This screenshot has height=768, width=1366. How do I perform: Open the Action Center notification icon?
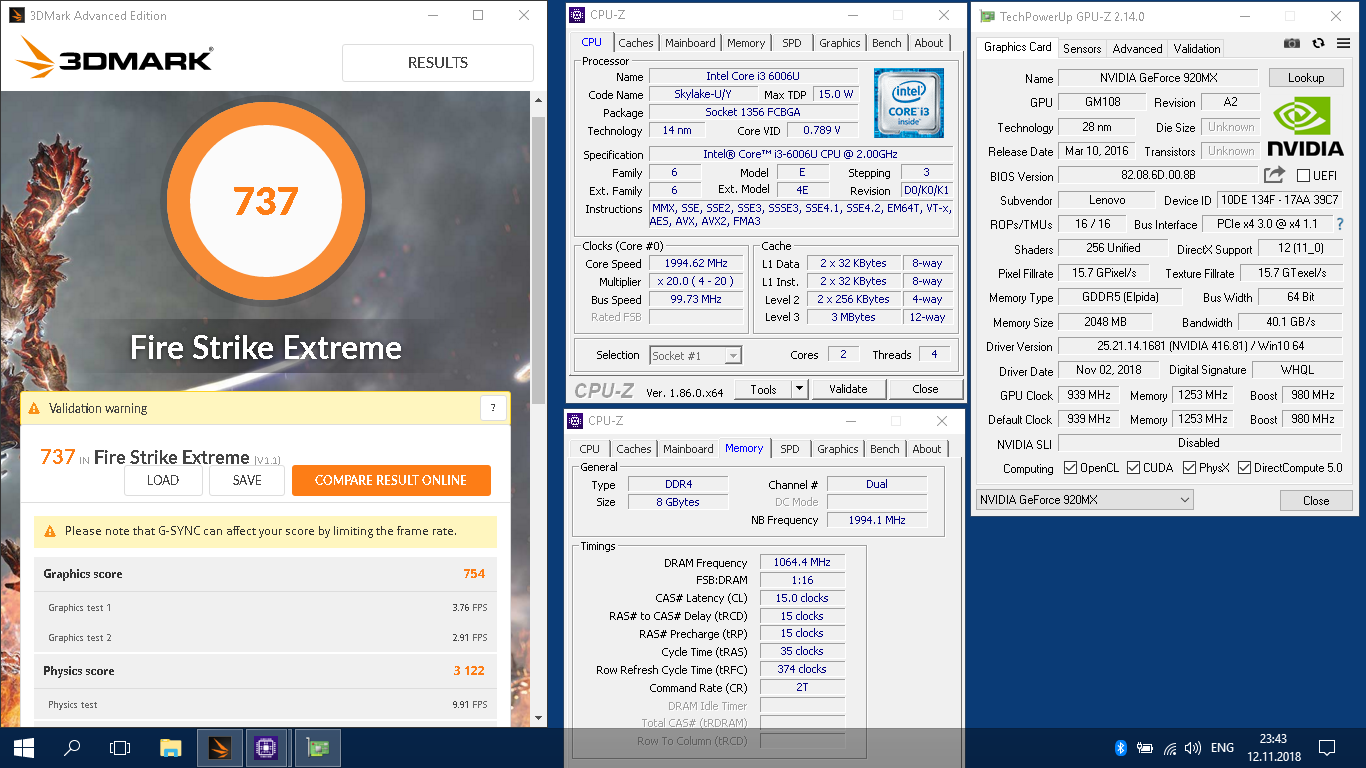pos(1327,748)
